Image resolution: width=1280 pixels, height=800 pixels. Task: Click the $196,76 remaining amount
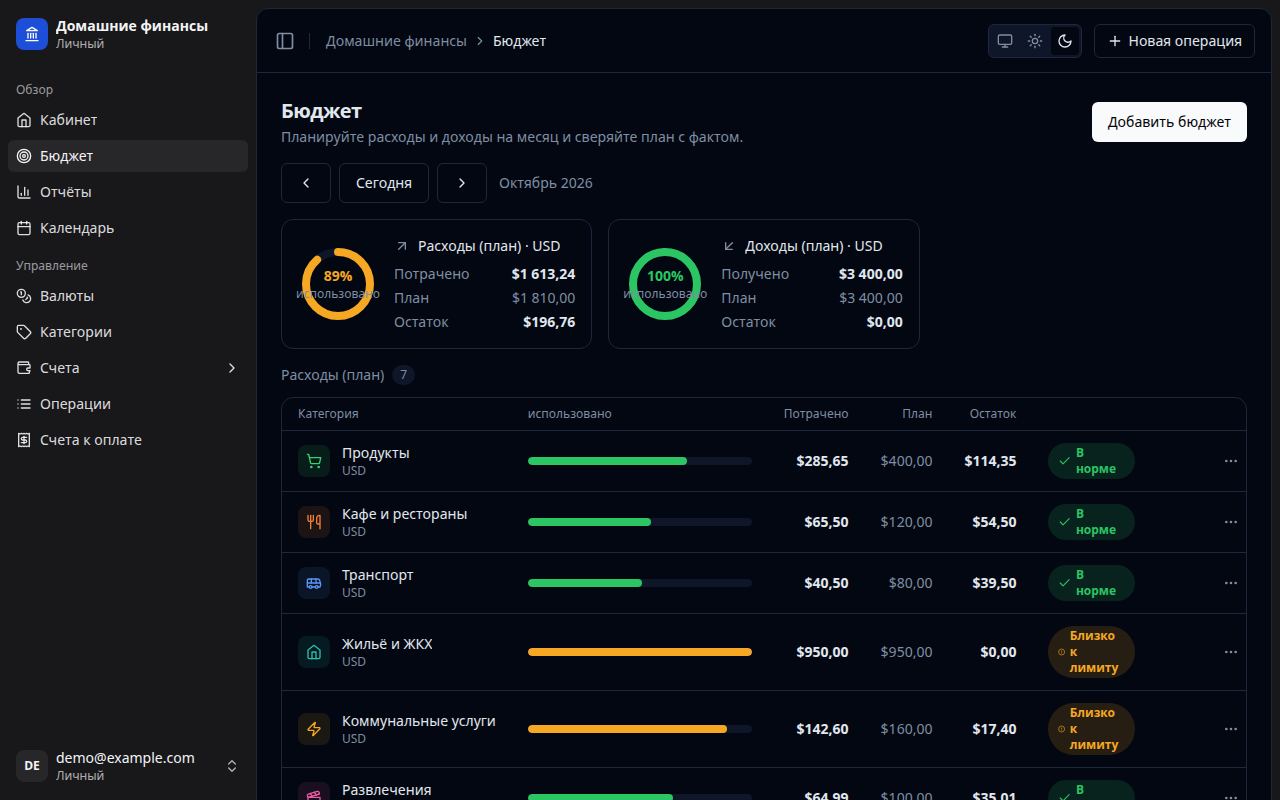pos(549,322)
